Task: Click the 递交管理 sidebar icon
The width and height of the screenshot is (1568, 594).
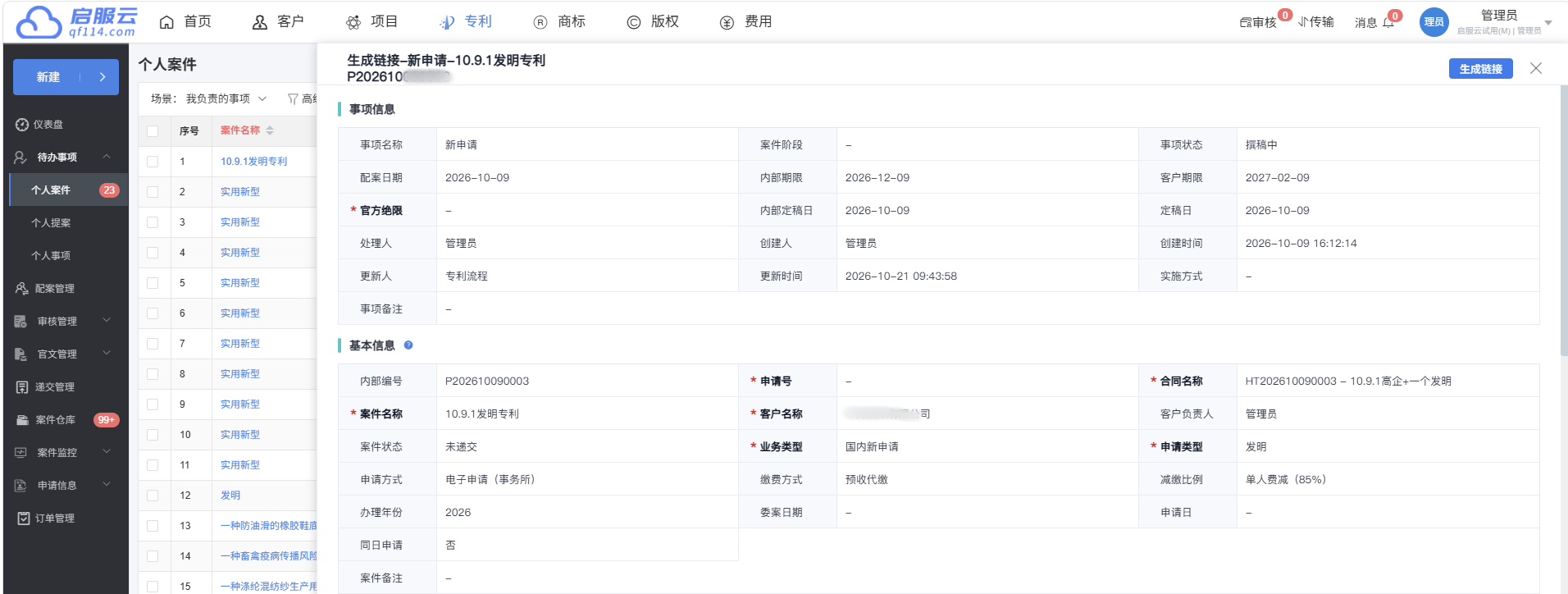Action: 22,387
